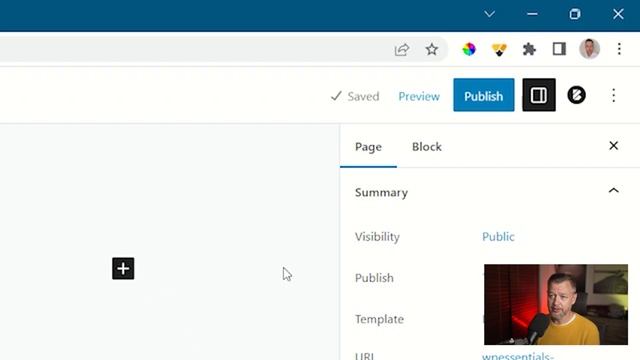Expand the tab search chevron in title bar
This screenshot has height=360, width=640.
point(489,14)
